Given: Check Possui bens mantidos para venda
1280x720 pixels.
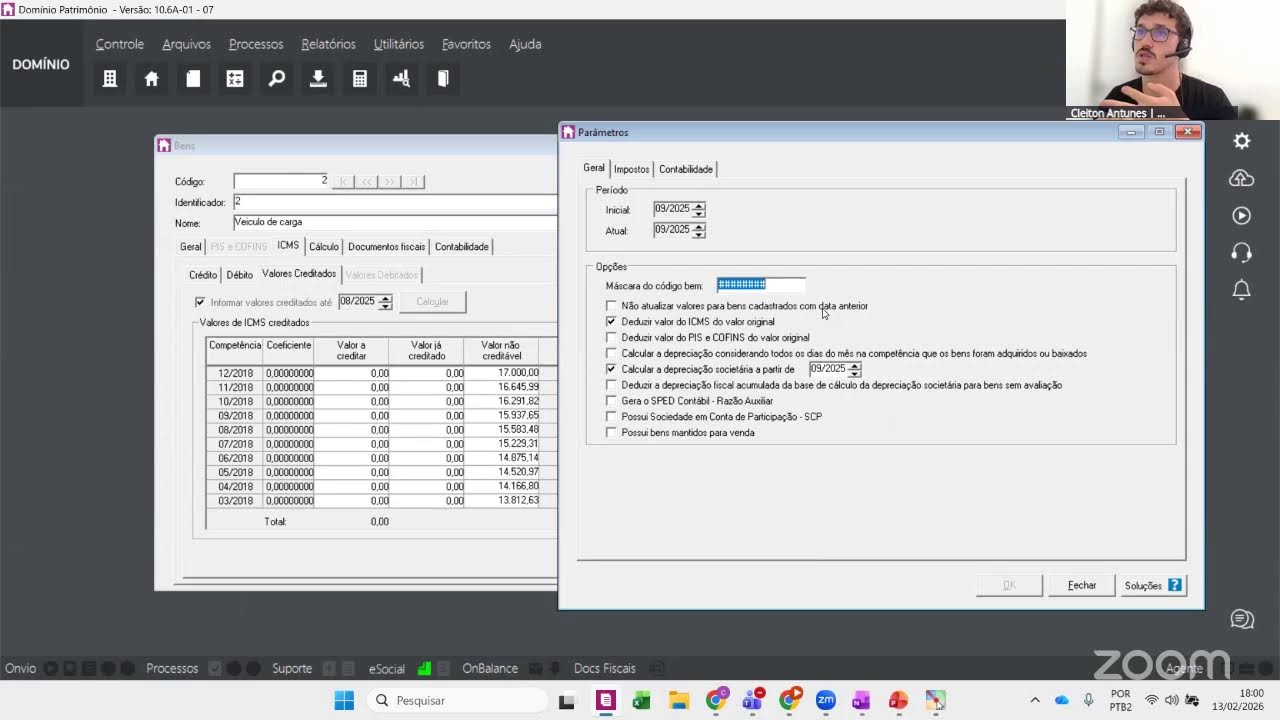Looking at the screenshot, I should tap(612, 433).
